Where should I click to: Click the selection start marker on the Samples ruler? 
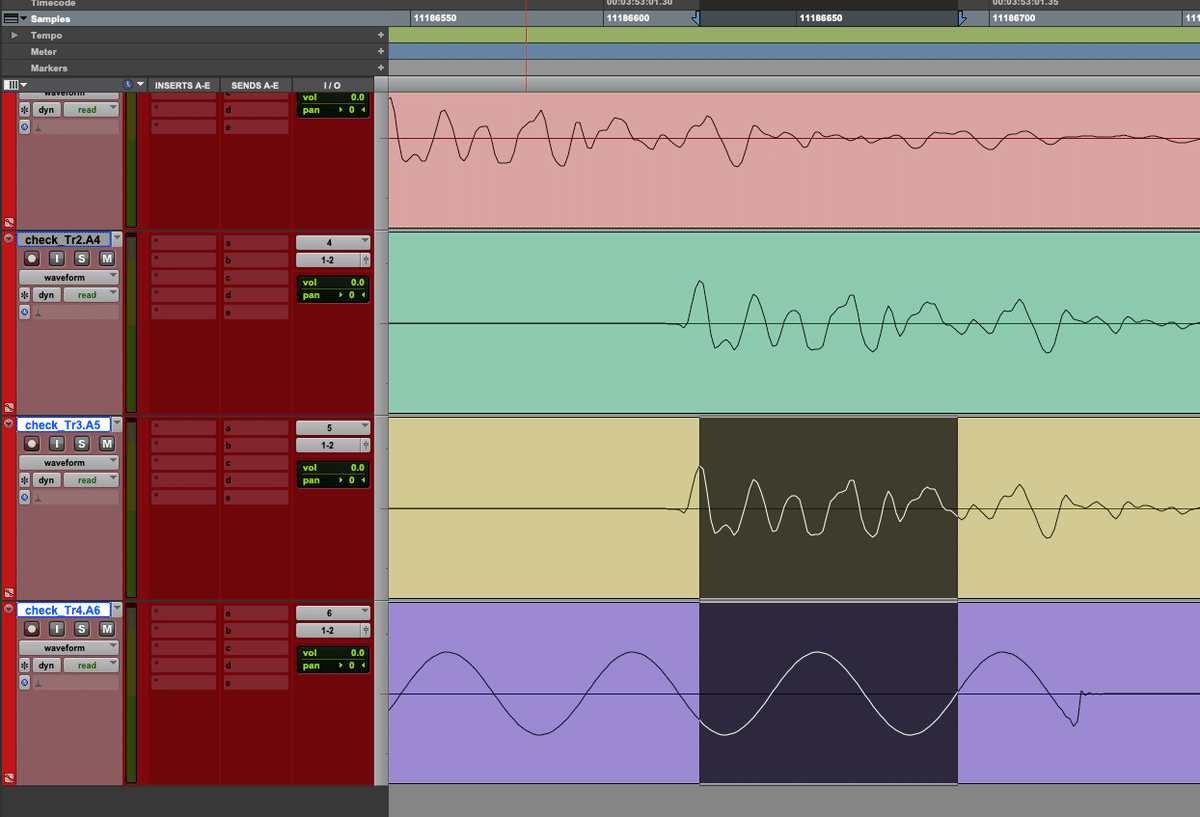click(x=697, y=18)
